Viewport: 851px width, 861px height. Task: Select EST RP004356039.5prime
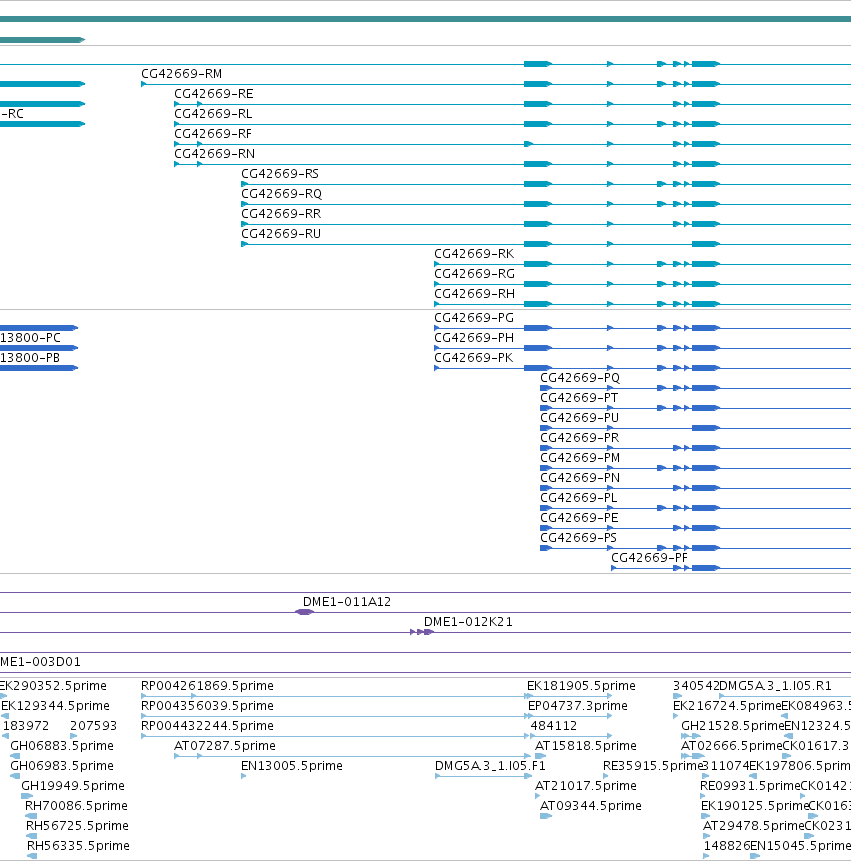pyautogui.click(x=207, y=706)
